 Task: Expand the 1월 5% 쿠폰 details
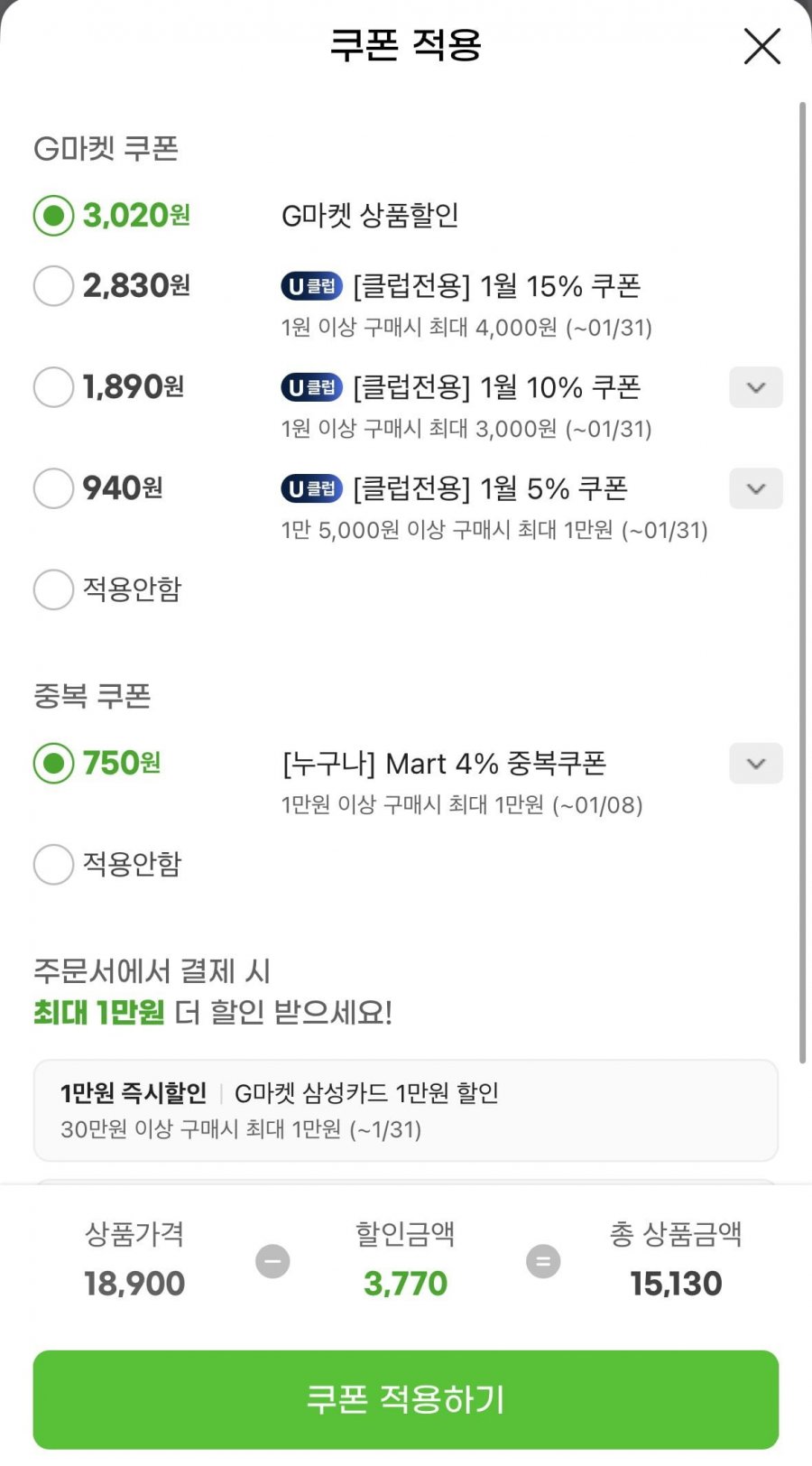tap(755, 488)
